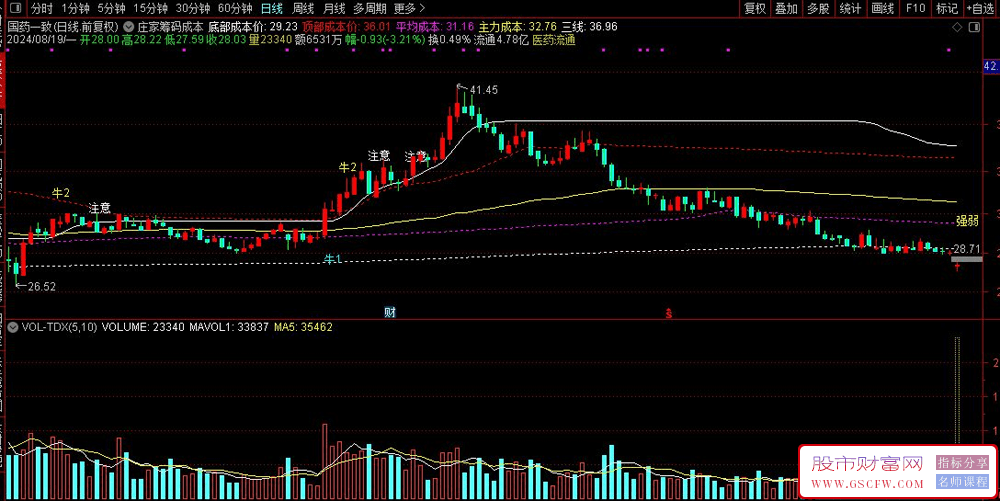Open the 统计 statistics button
Image resolution: width=1000 pixels, height=501 pixels.
[x=850, y=8]
